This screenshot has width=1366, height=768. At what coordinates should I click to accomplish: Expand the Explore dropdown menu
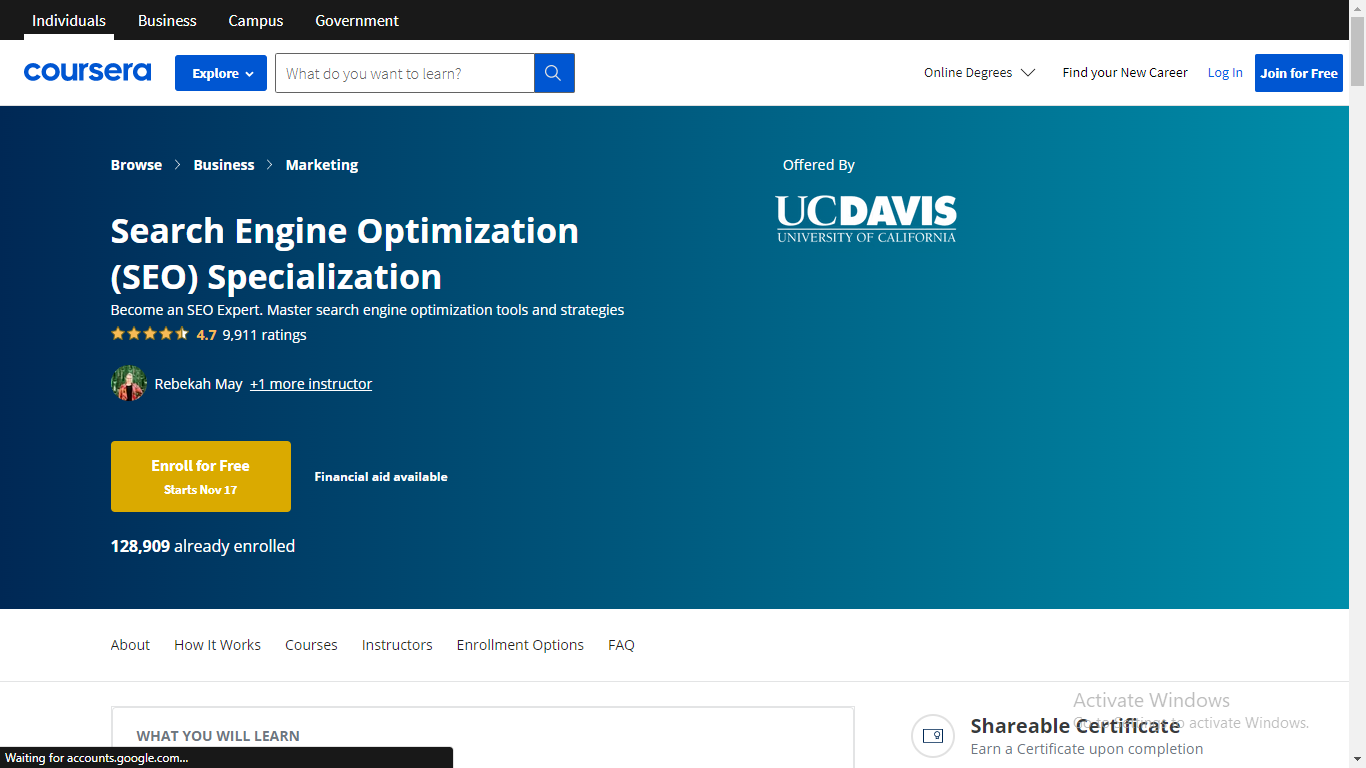(221, 73)
